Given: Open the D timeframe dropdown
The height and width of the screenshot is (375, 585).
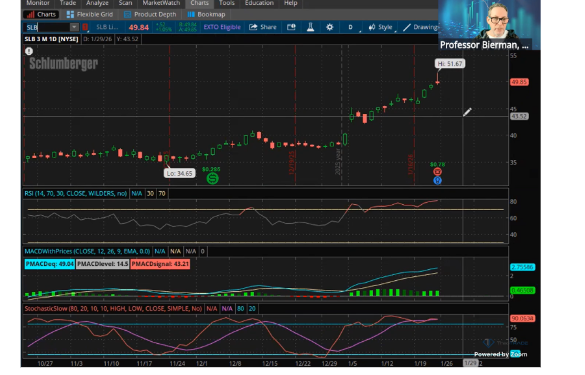Looking at the screenshot, I should (x=351, y=27).
